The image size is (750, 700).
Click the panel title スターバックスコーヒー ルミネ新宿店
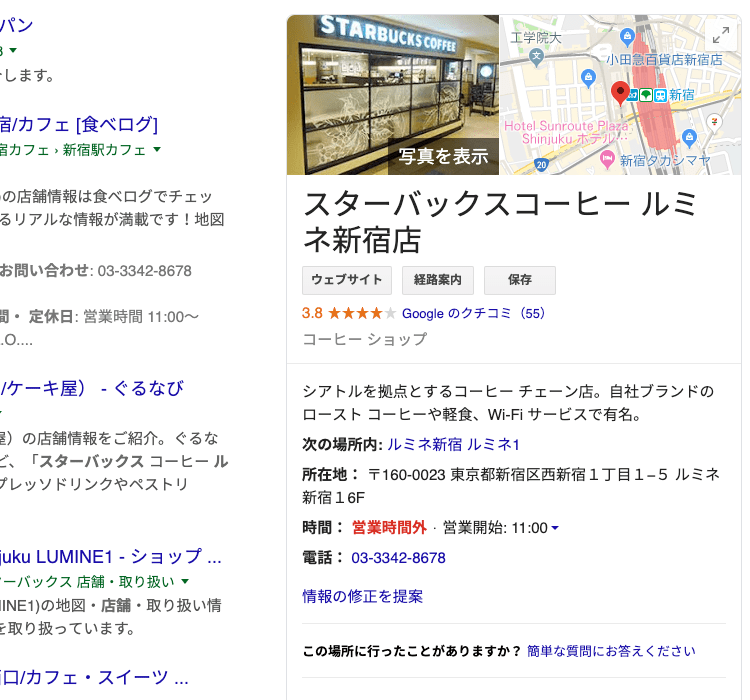click(x=500, y=222)
